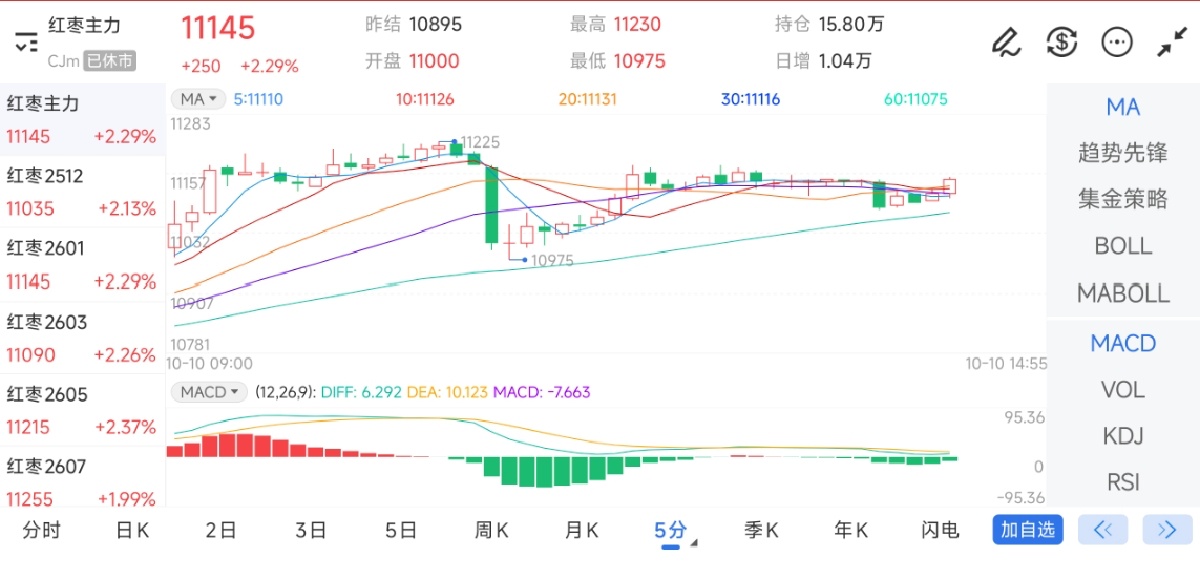Tap the 红枣主力 title in header
This screenshot has width=1200, height=566.
84,25
